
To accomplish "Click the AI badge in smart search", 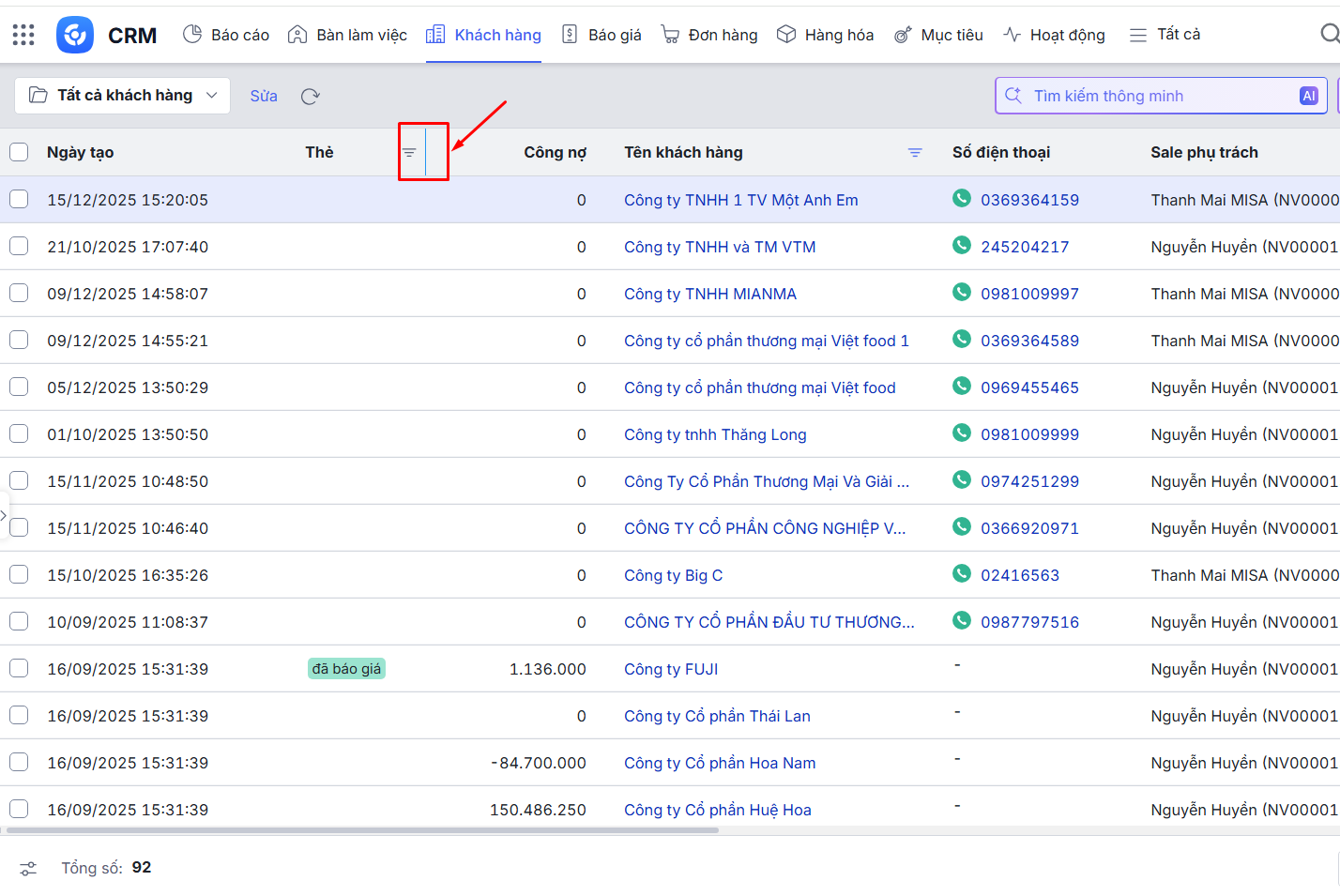I will (1308, 96).
